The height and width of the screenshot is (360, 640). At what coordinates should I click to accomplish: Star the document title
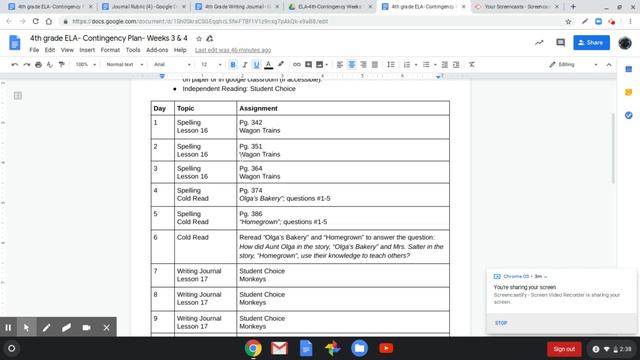(x=199, y=39)
